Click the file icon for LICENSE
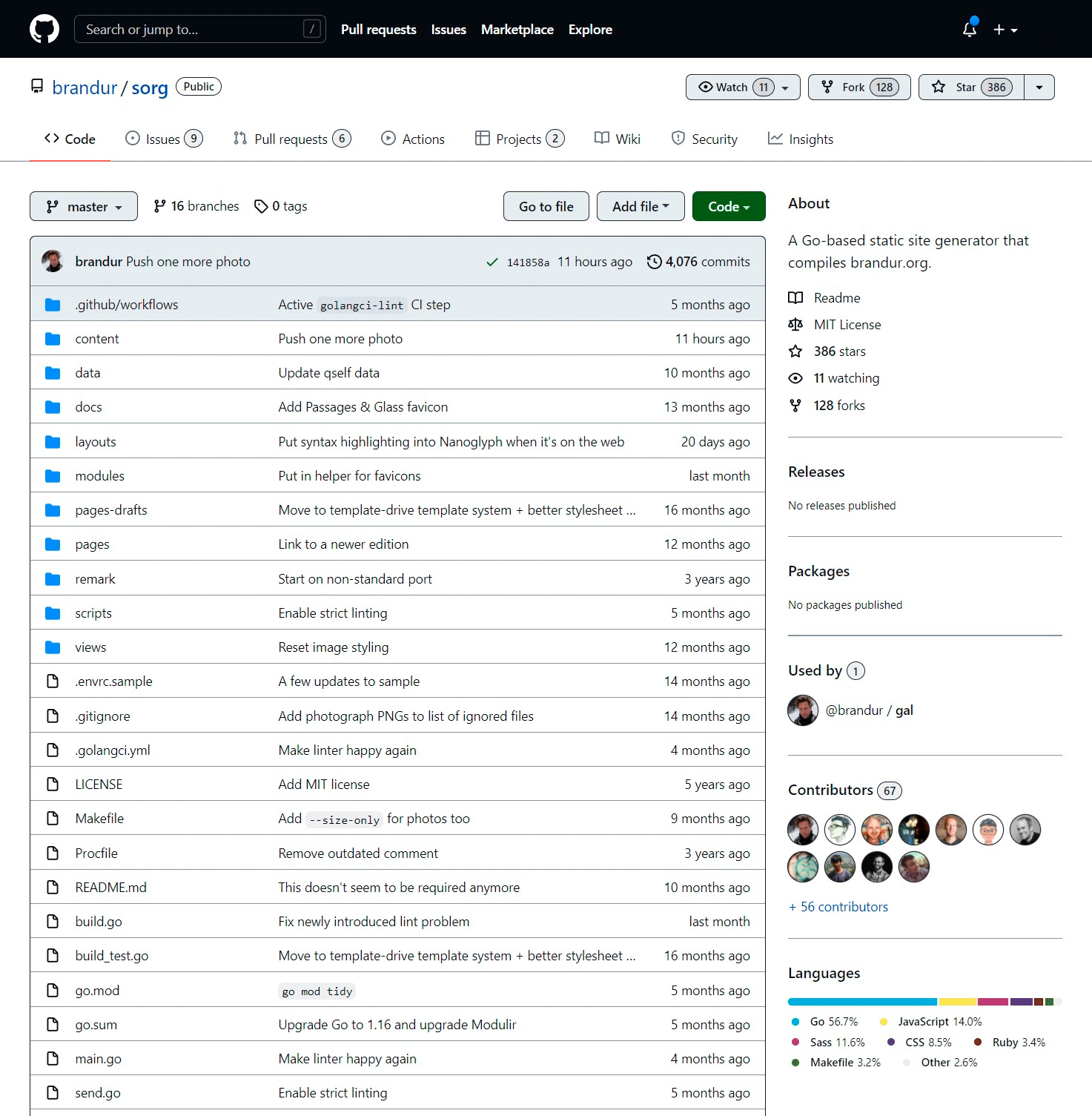 click(x=53, y=785)
